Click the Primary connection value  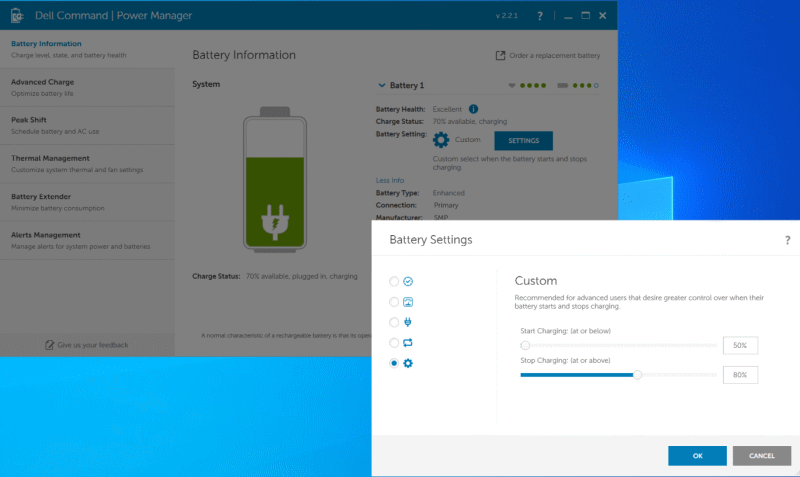click(x=446, y=205)
